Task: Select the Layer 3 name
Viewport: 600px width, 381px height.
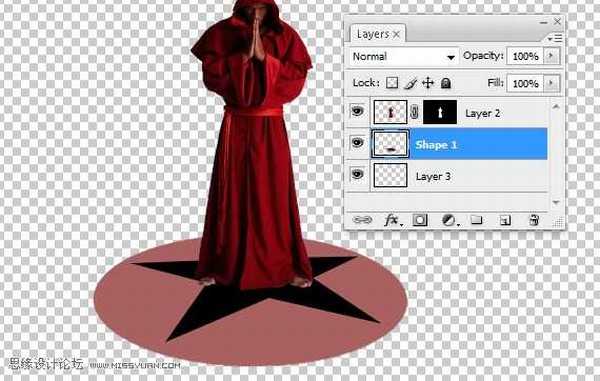Action: [x=433, y=176]
